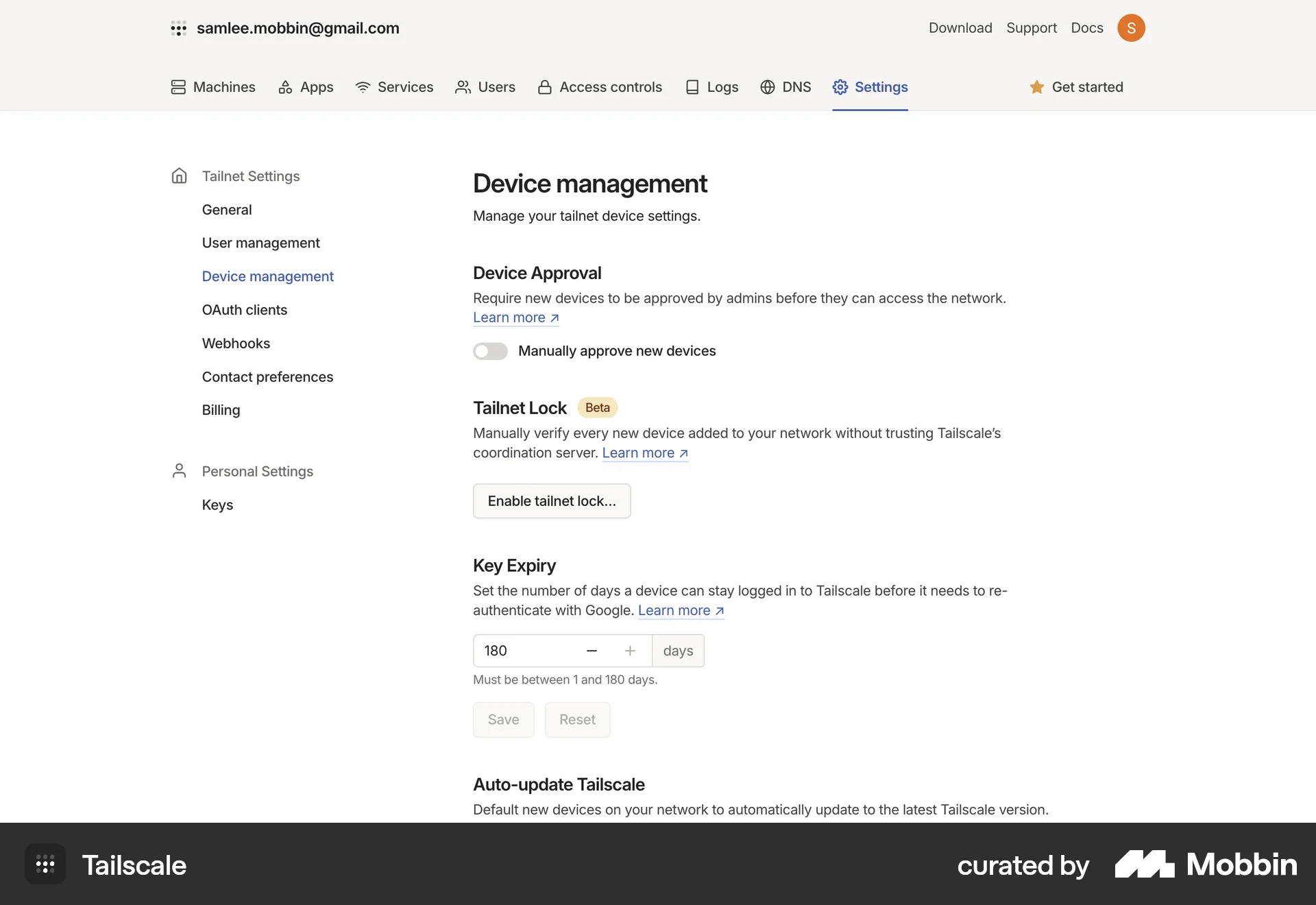This screenshot has height=905, width=1316.
Task: Click Enable tailnet lock button
Action: 552,500
